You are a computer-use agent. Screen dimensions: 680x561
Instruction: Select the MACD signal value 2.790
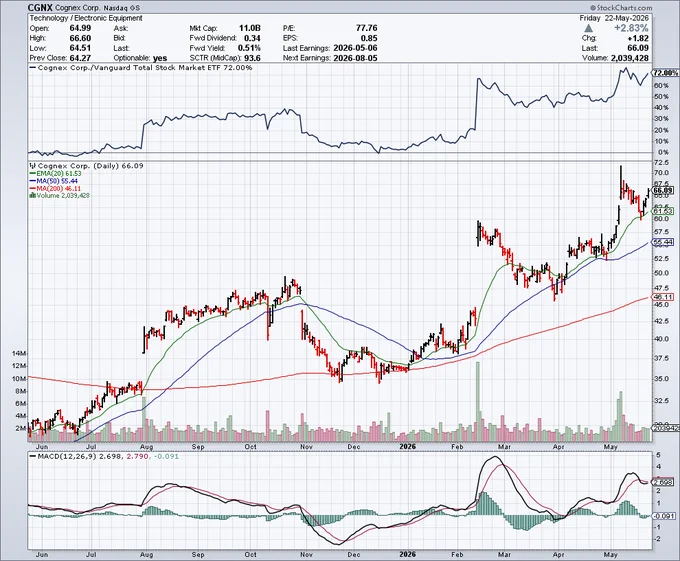(138, 457)
